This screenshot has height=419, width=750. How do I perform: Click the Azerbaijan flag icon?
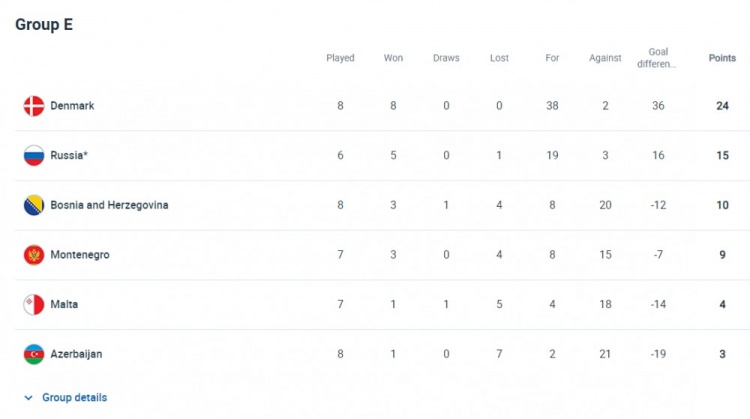(x=34, y=354)
